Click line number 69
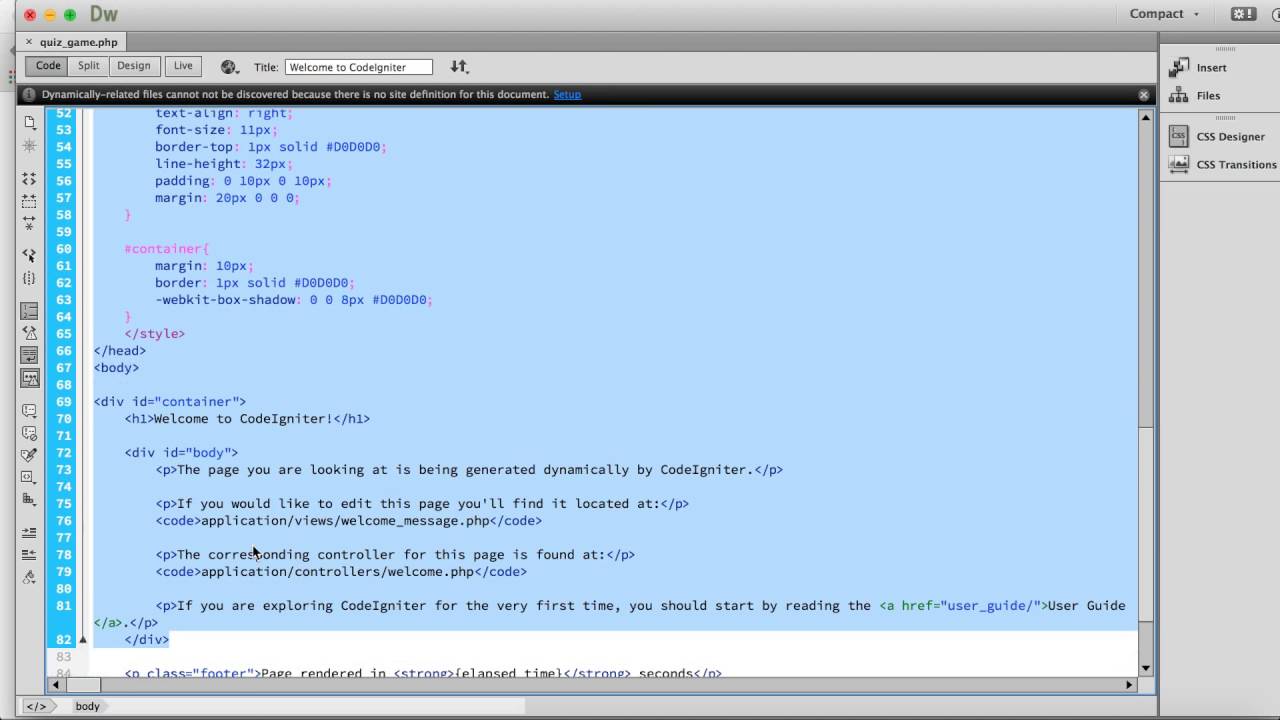The height and width of the screenshot is (720, 1280). pyautogui.click(x=64, y=402)
